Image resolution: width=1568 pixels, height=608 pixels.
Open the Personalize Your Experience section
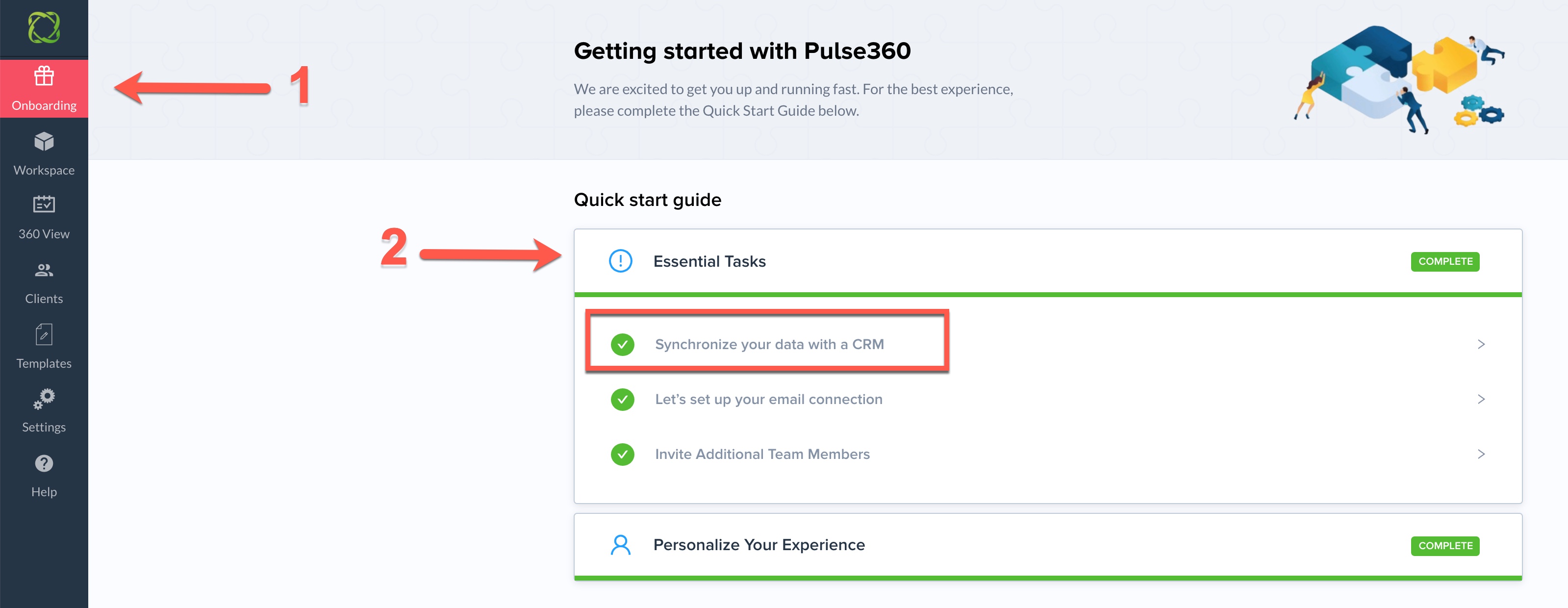pos(759,545)
